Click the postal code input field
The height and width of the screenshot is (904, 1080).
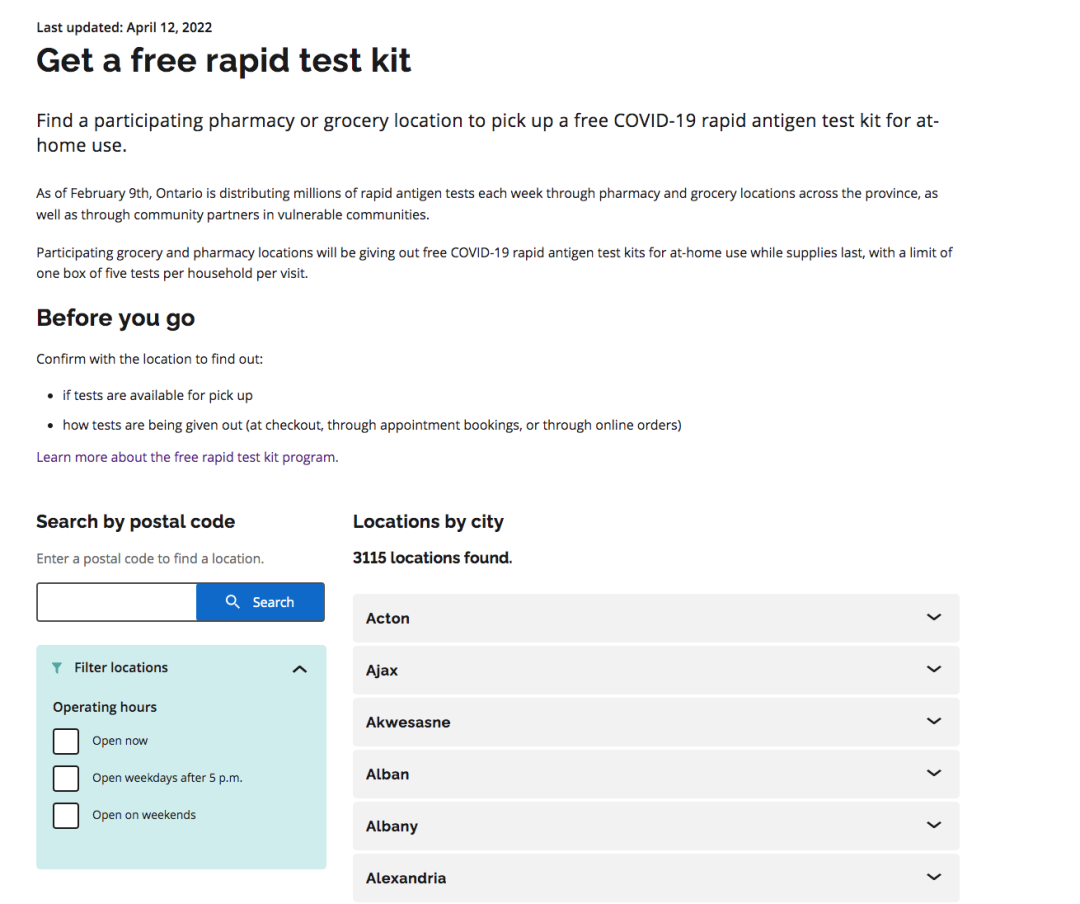tap(116, 602)
